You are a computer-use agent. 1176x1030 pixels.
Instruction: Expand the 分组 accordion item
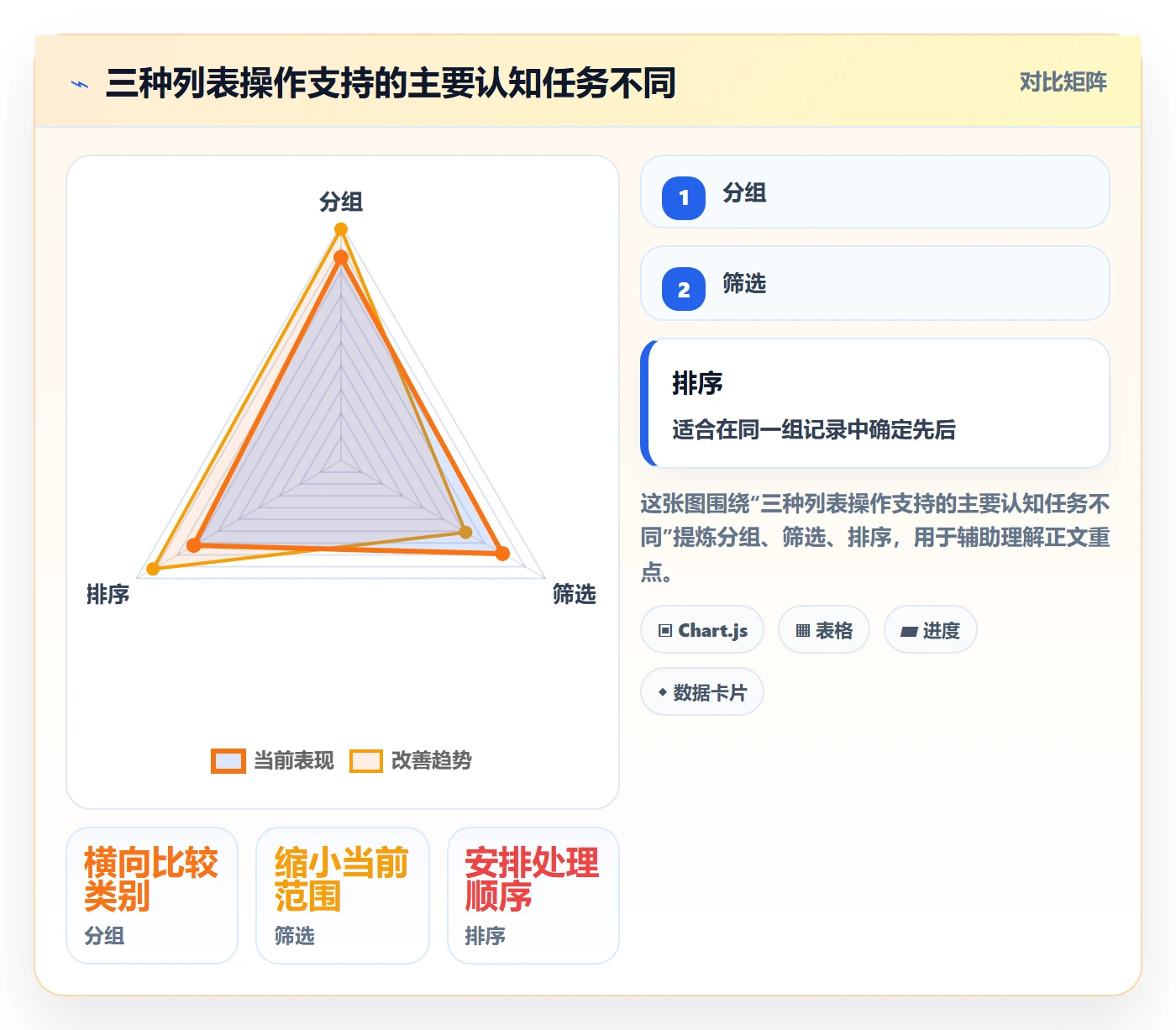point(875,192)
